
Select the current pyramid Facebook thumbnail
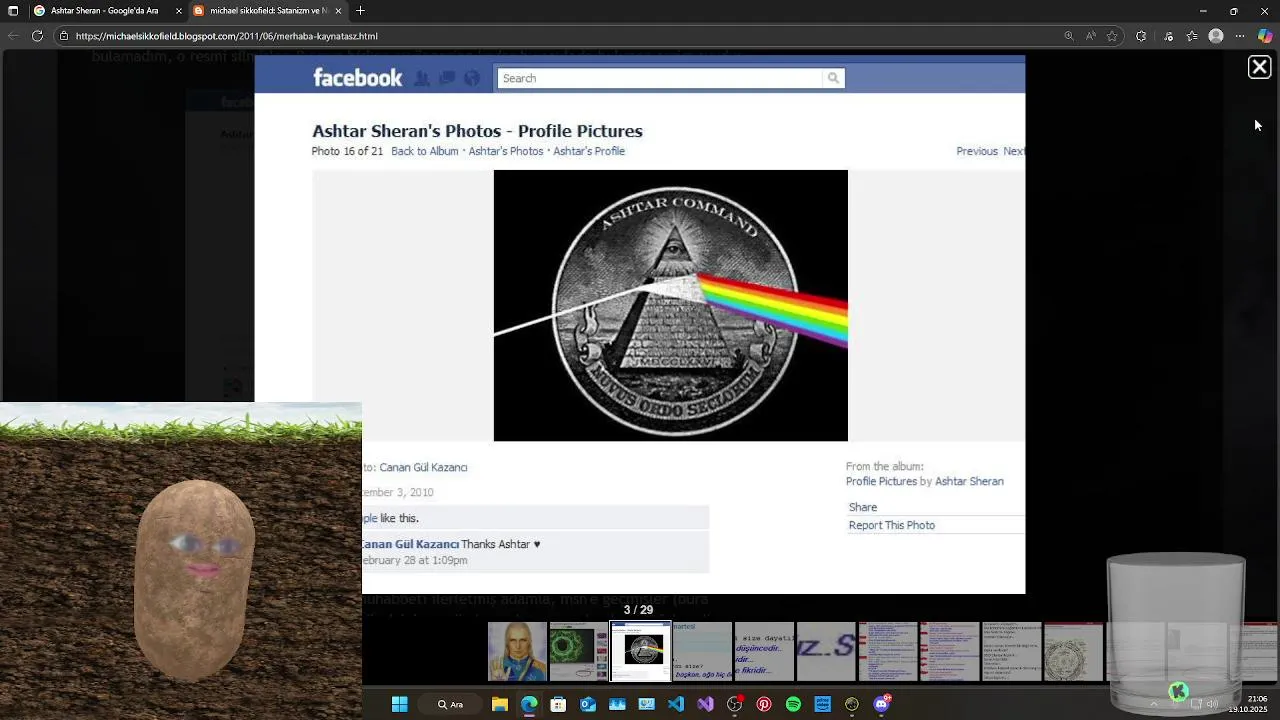(x=641, y=651)
